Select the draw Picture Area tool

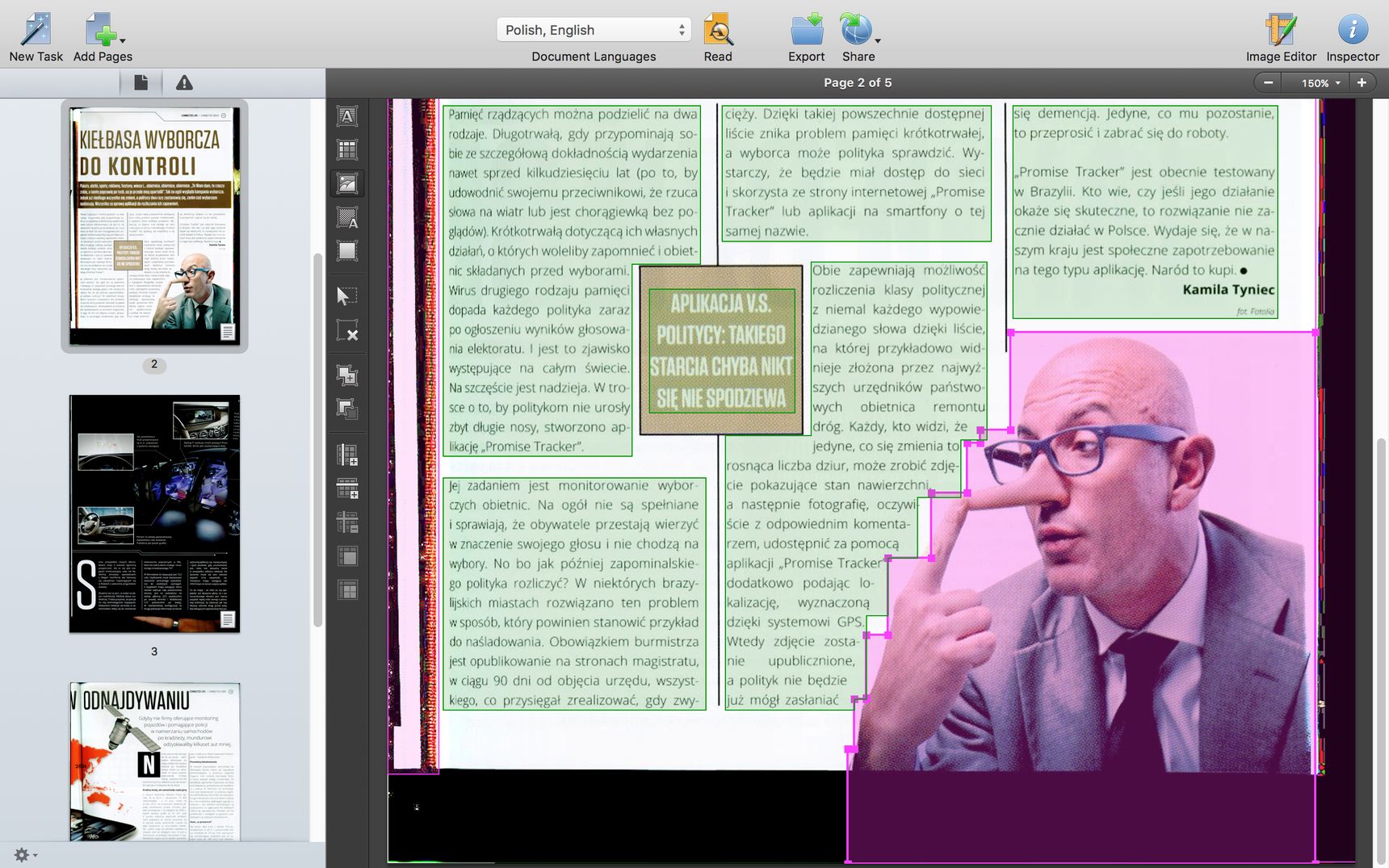point(347,183)
